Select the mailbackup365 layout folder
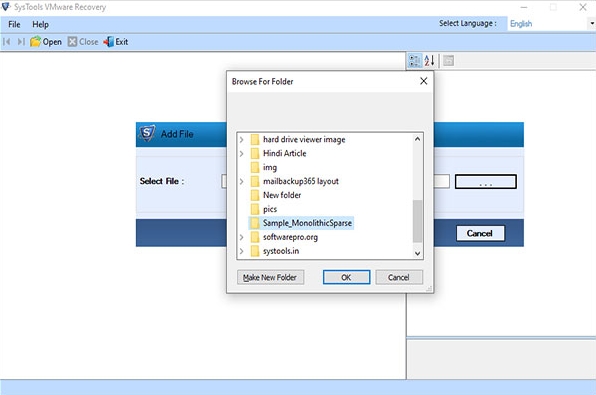Viewport: 596px width, 395px height. pyautogui.click(x=301, y=181)
